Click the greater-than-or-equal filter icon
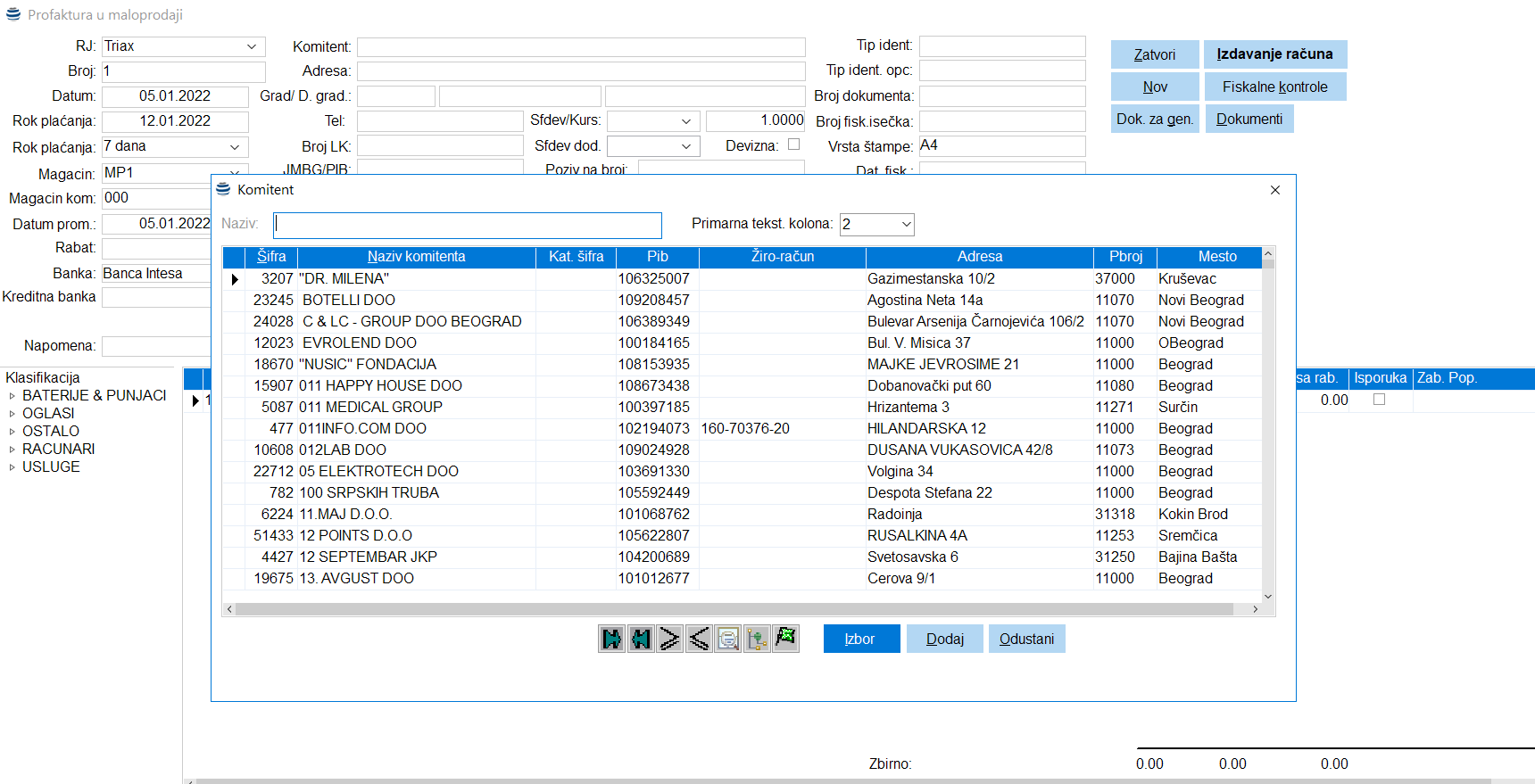This screenshot has height=784, width=1535. tap(669, 639)
